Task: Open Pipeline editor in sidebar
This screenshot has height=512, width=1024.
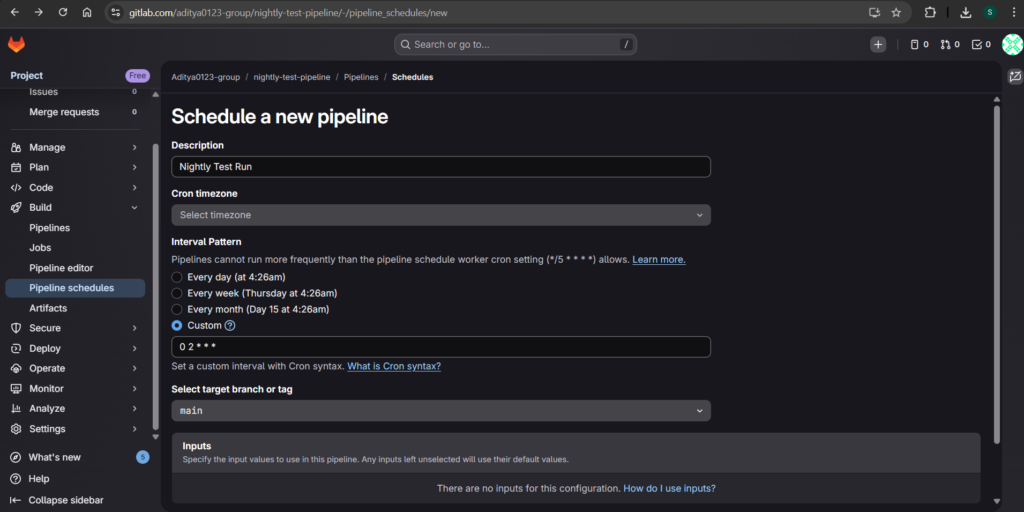Action: (x=61, y=268)
